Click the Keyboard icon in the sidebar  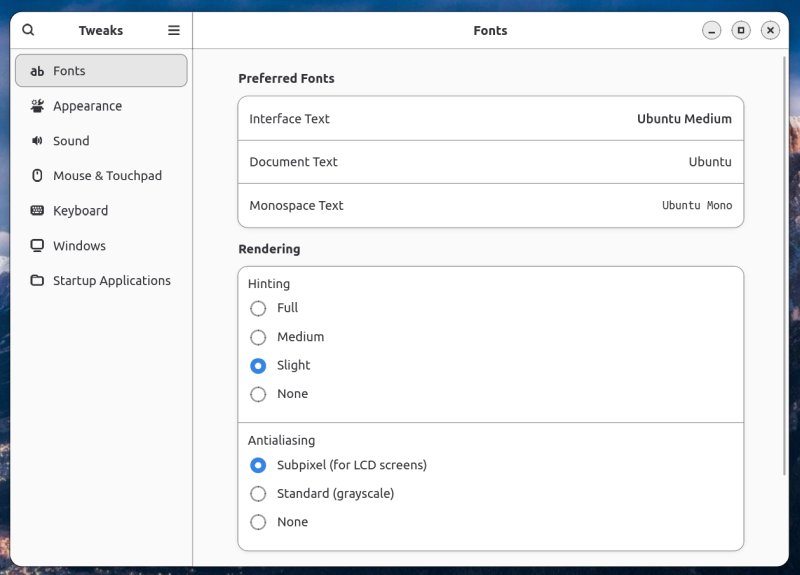tap(37, 211)
